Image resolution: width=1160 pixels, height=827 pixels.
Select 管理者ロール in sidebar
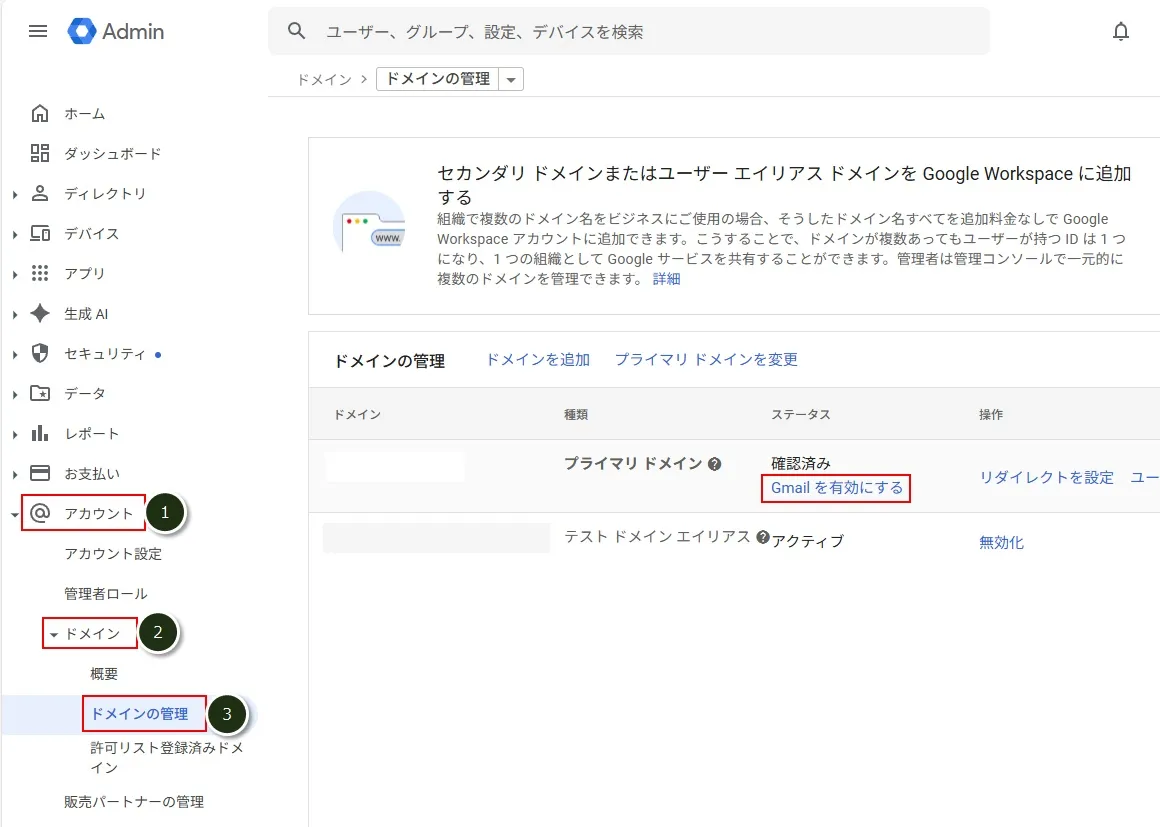(x=105, y=593)
